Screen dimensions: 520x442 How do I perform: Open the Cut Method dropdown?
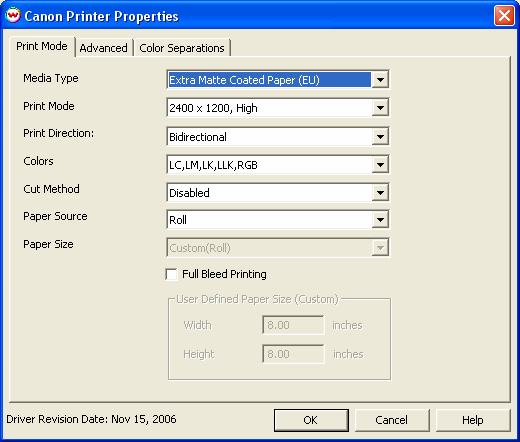click(x=380, y=193)
